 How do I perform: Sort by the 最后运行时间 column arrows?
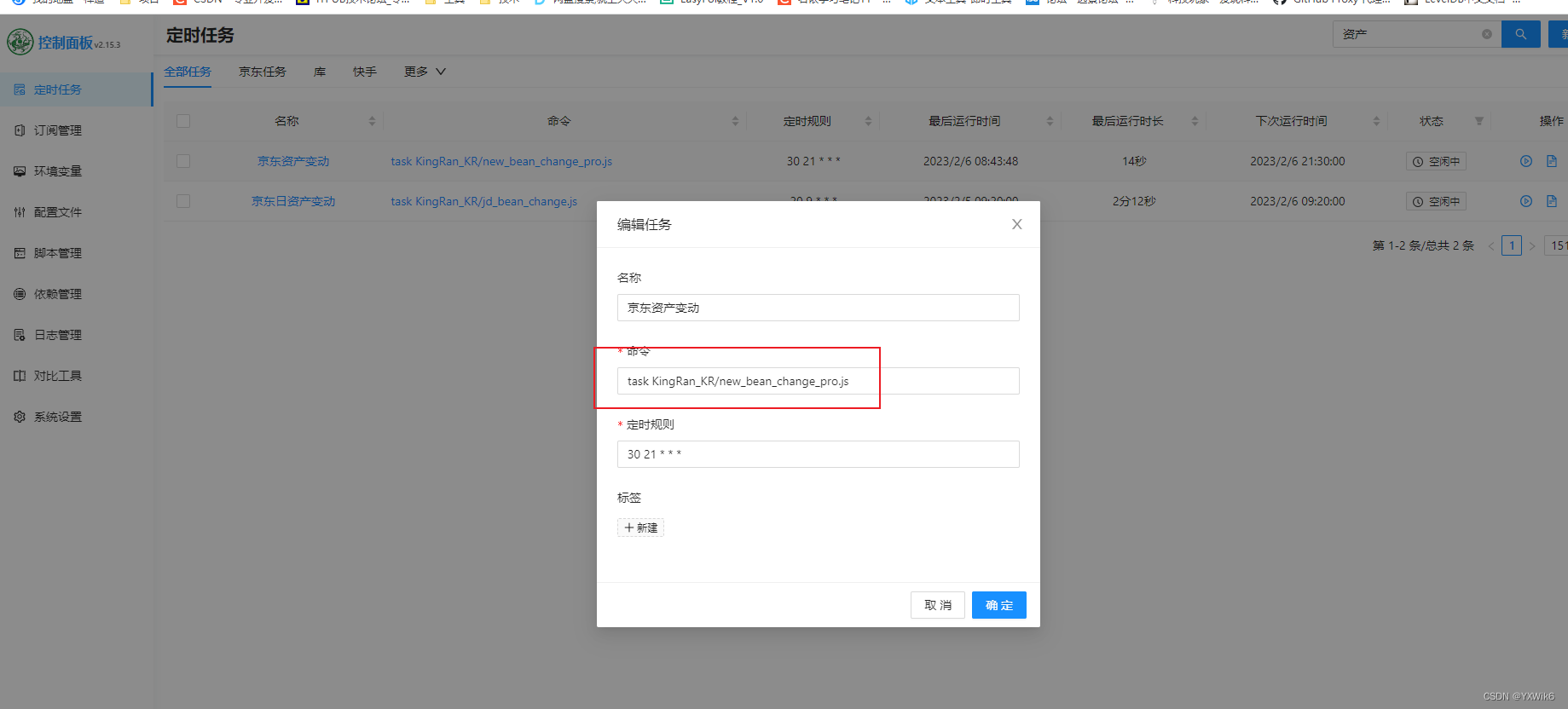pyautogui.click(x=1050, y=121)
